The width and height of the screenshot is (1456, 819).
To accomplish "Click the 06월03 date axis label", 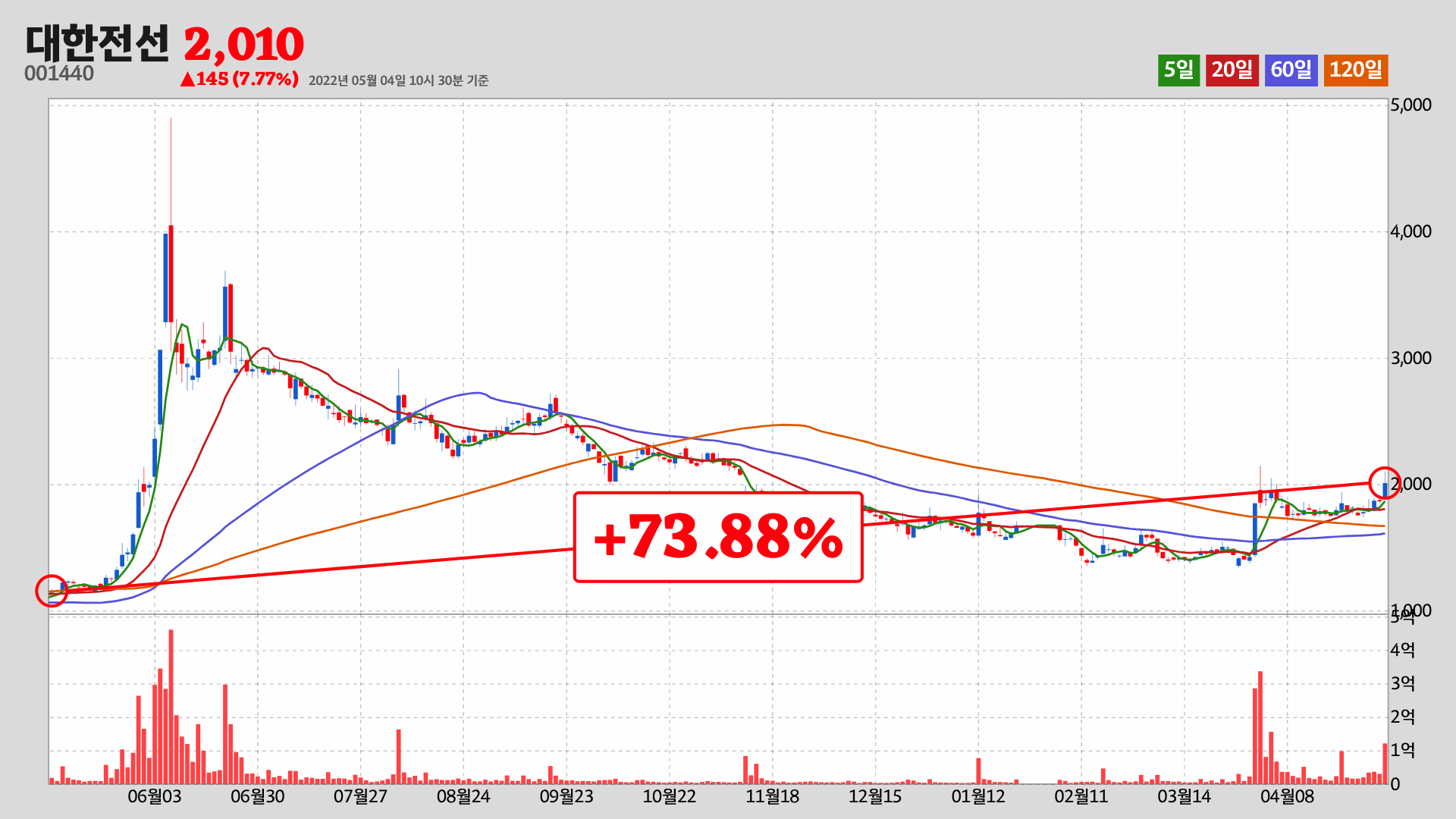I will click(x=154, y=796).
